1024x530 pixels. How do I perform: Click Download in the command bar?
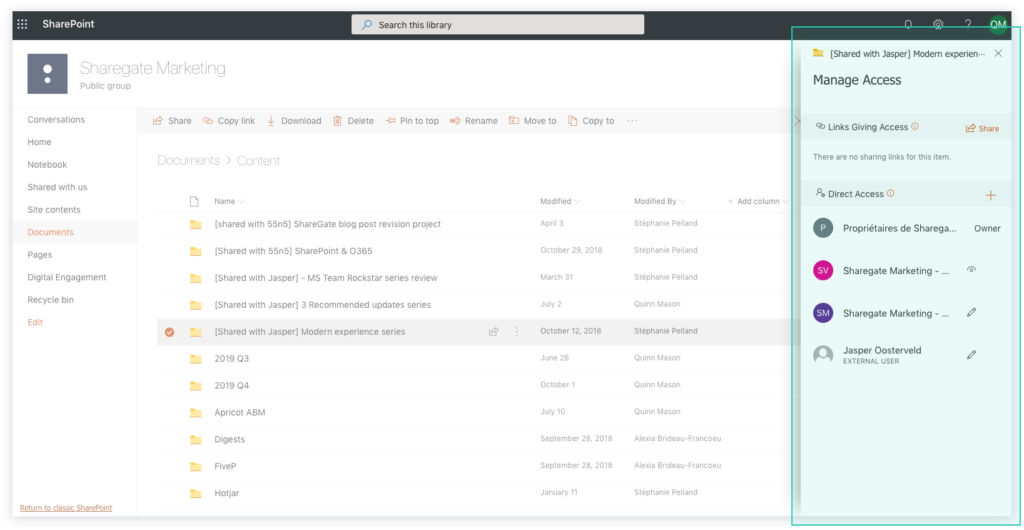294,121
